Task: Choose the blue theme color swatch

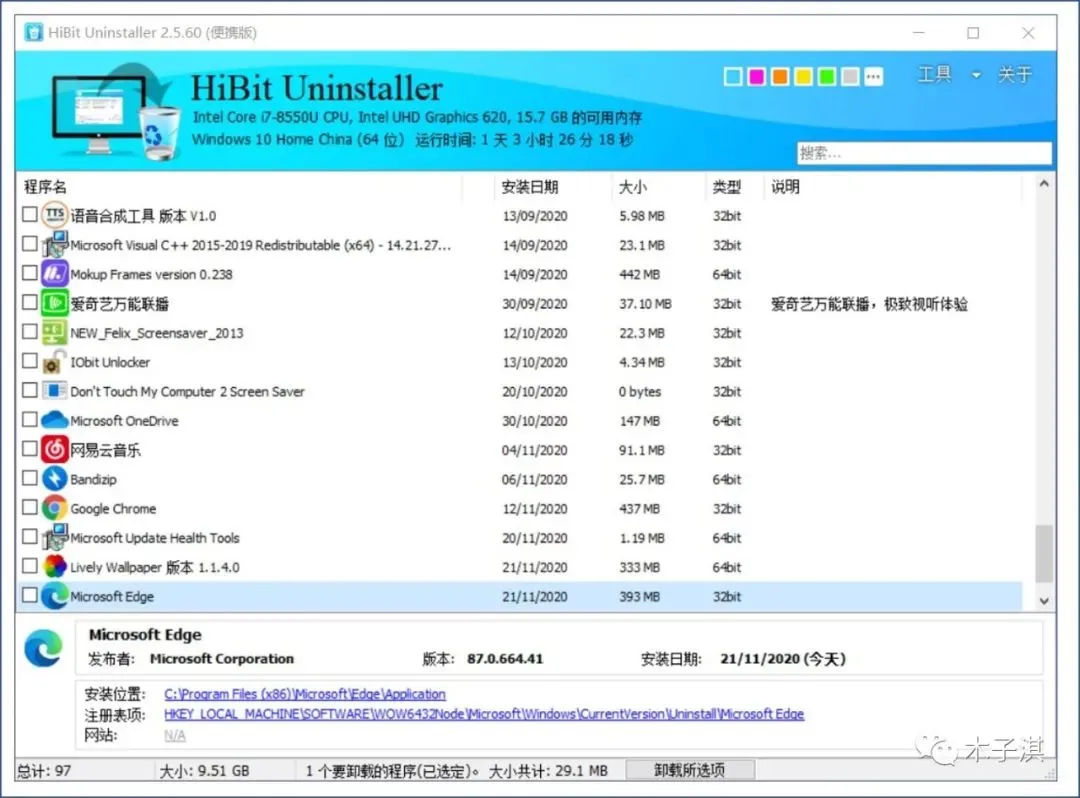Action: 733,76
